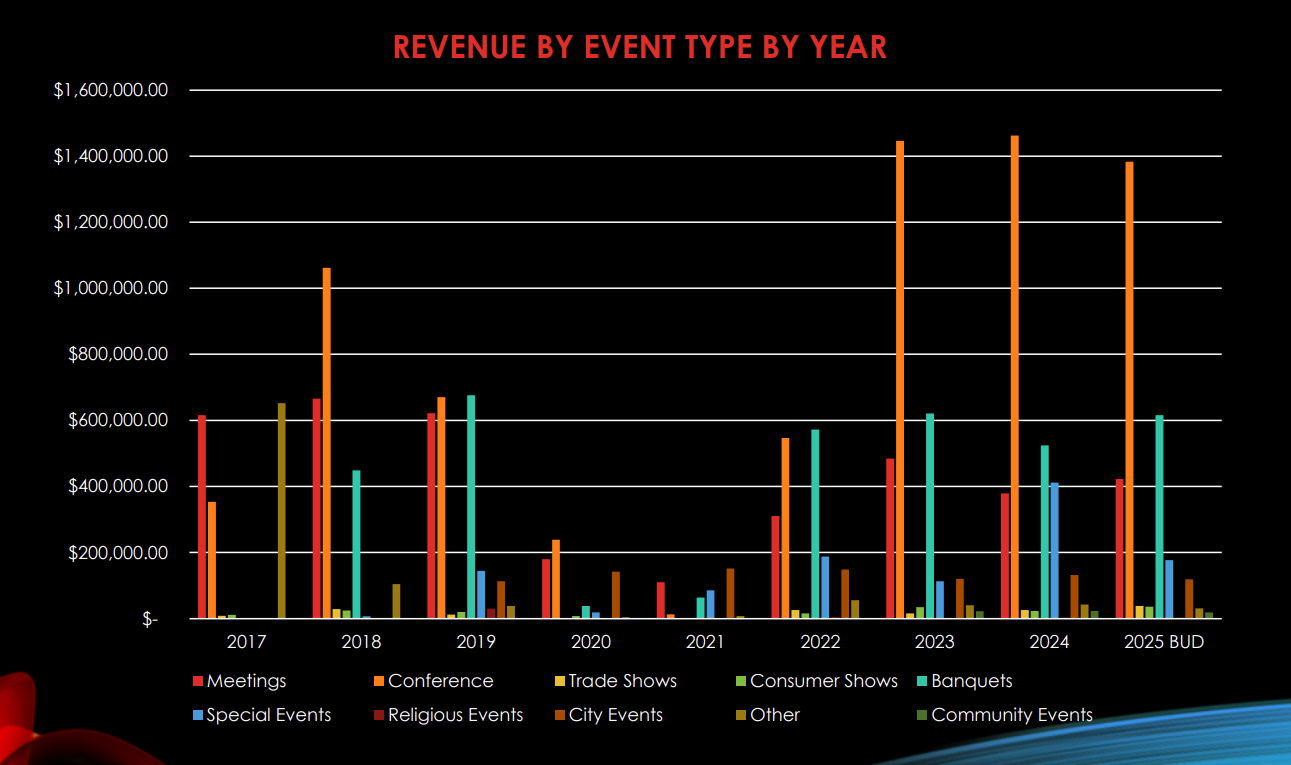Select the Other legend entry text
Screen dimensions: 1291x765
[775, 715]
